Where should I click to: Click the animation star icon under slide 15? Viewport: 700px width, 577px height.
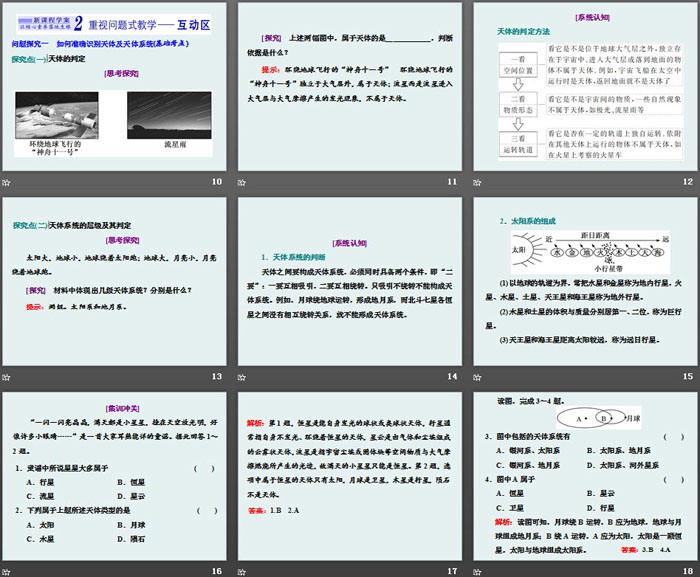click(x=477, y=376)
